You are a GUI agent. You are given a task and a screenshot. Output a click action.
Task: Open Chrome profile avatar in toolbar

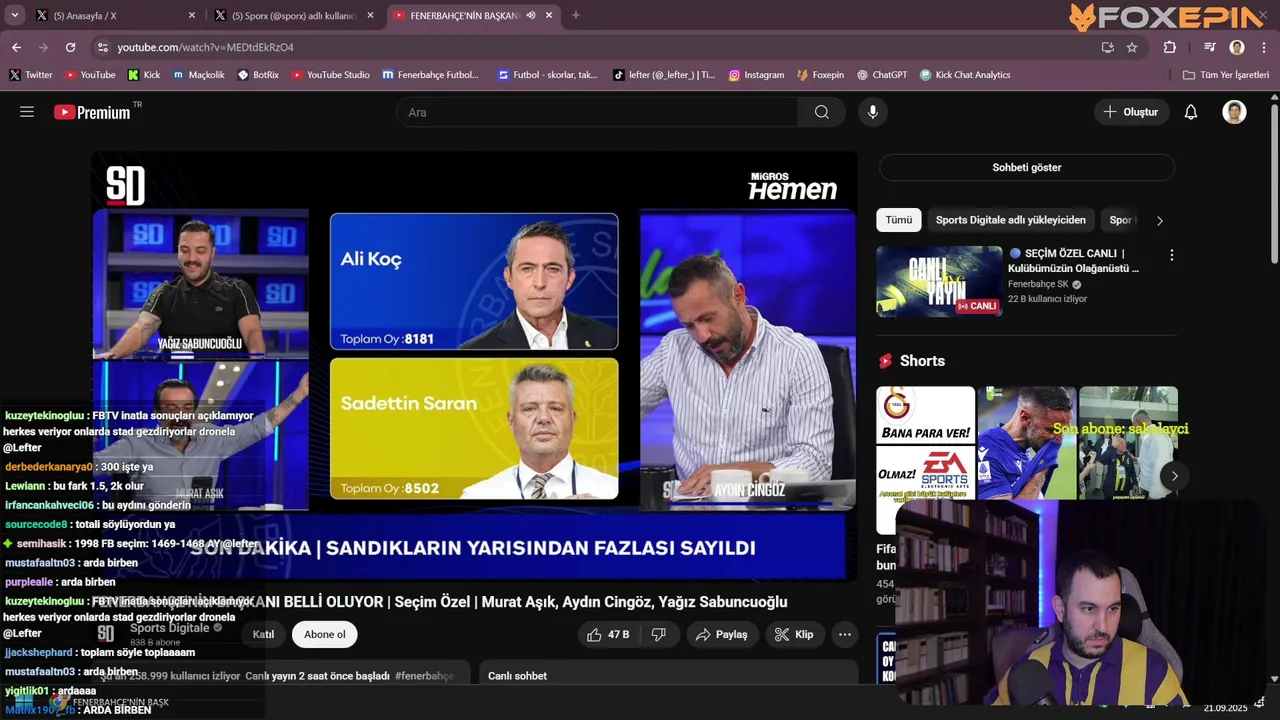pyautogui.click(x=1237, y=47)
